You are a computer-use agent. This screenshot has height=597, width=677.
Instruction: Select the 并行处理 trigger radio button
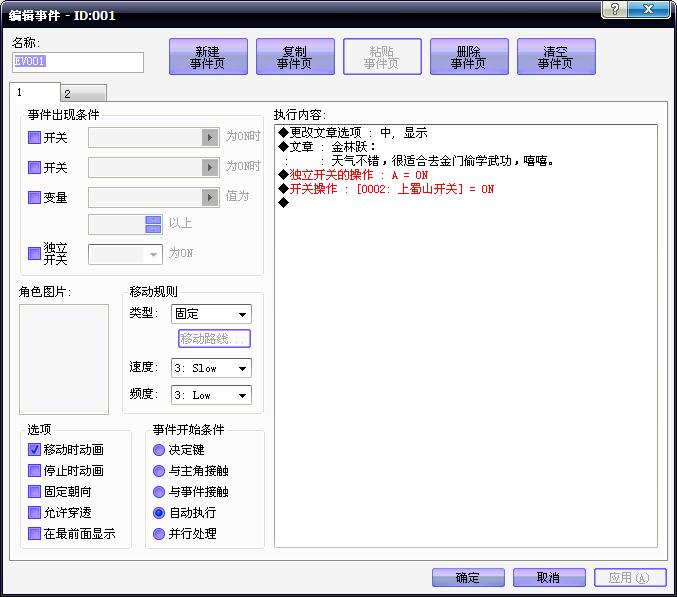click(159, 534)
